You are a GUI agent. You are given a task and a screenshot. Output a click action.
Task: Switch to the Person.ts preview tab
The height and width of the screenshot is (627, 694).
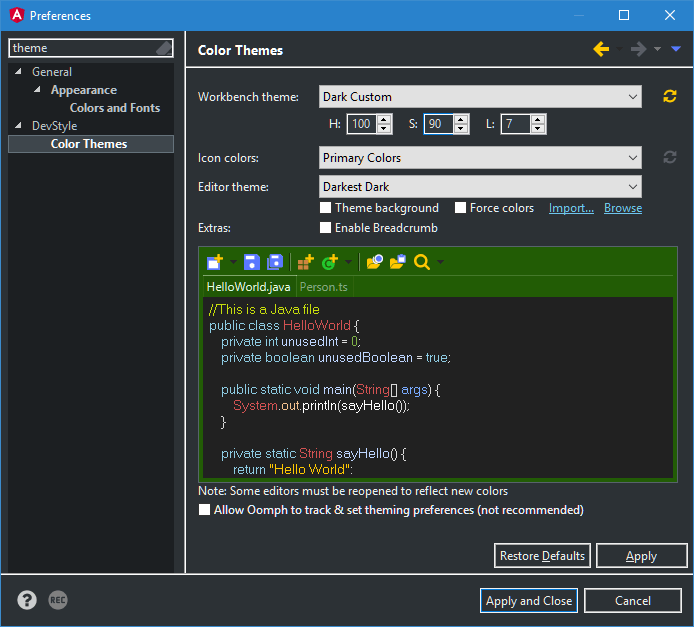point(324,287)
